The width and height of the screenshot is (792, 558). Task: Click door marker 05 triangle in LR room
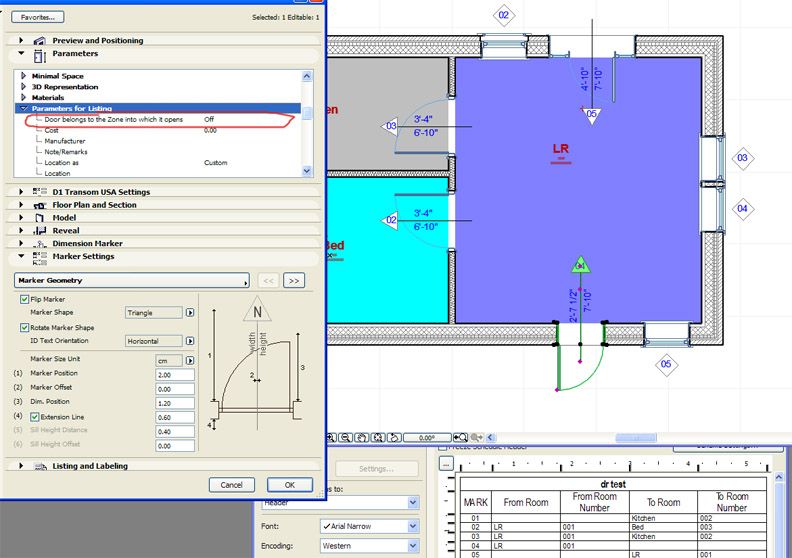(591, 115)
